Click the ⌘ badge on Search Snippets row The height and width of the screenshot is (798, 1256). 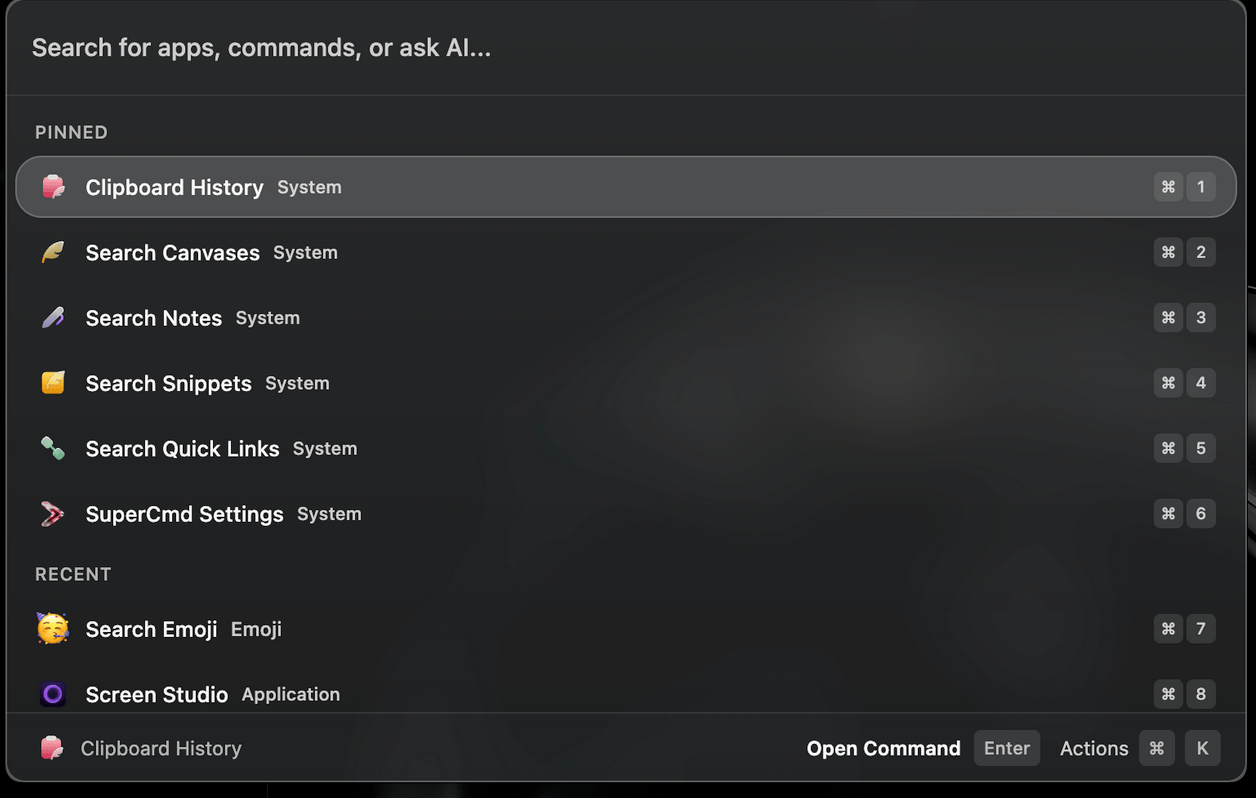1168,383
